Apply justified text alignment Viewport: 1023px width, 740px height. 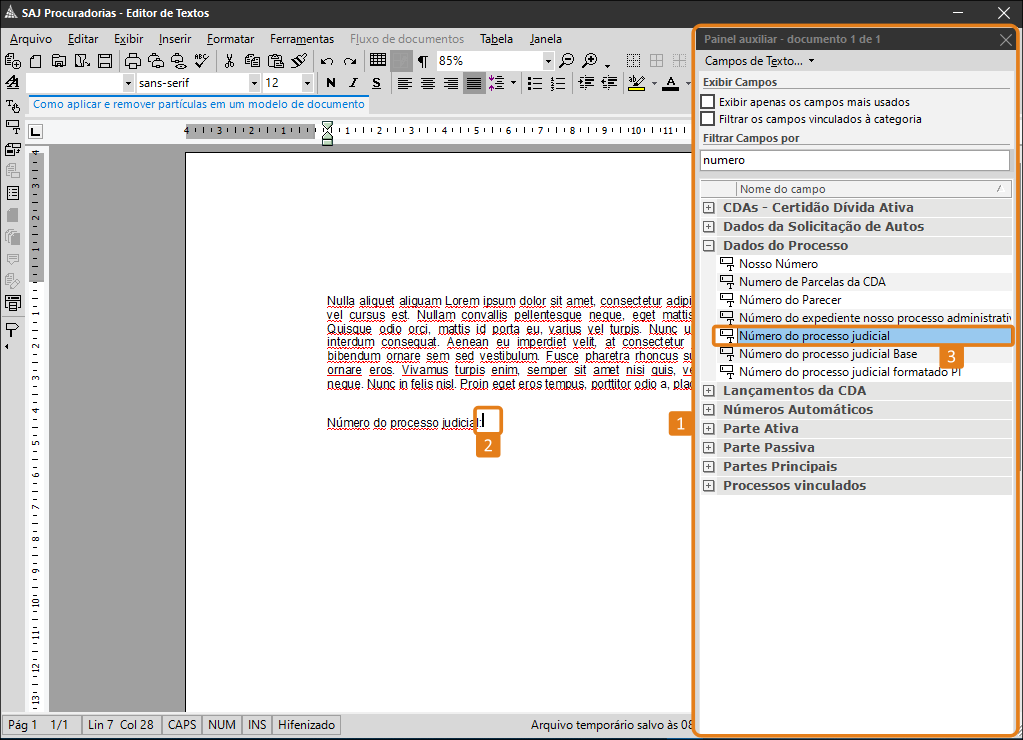click(x=474, y=83)
